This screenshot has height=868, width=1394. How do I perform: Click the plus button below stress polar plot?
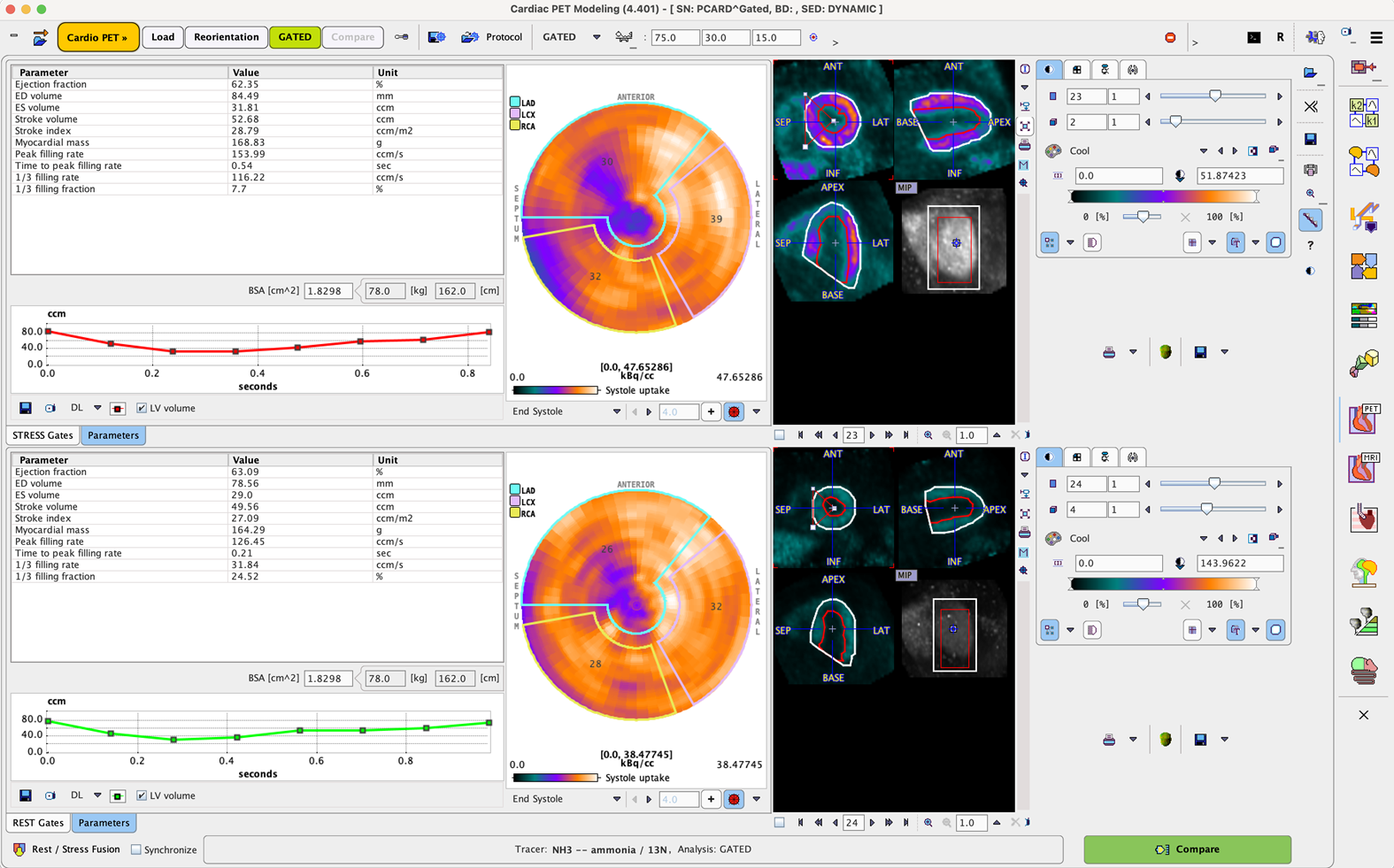tap(711, 411)
